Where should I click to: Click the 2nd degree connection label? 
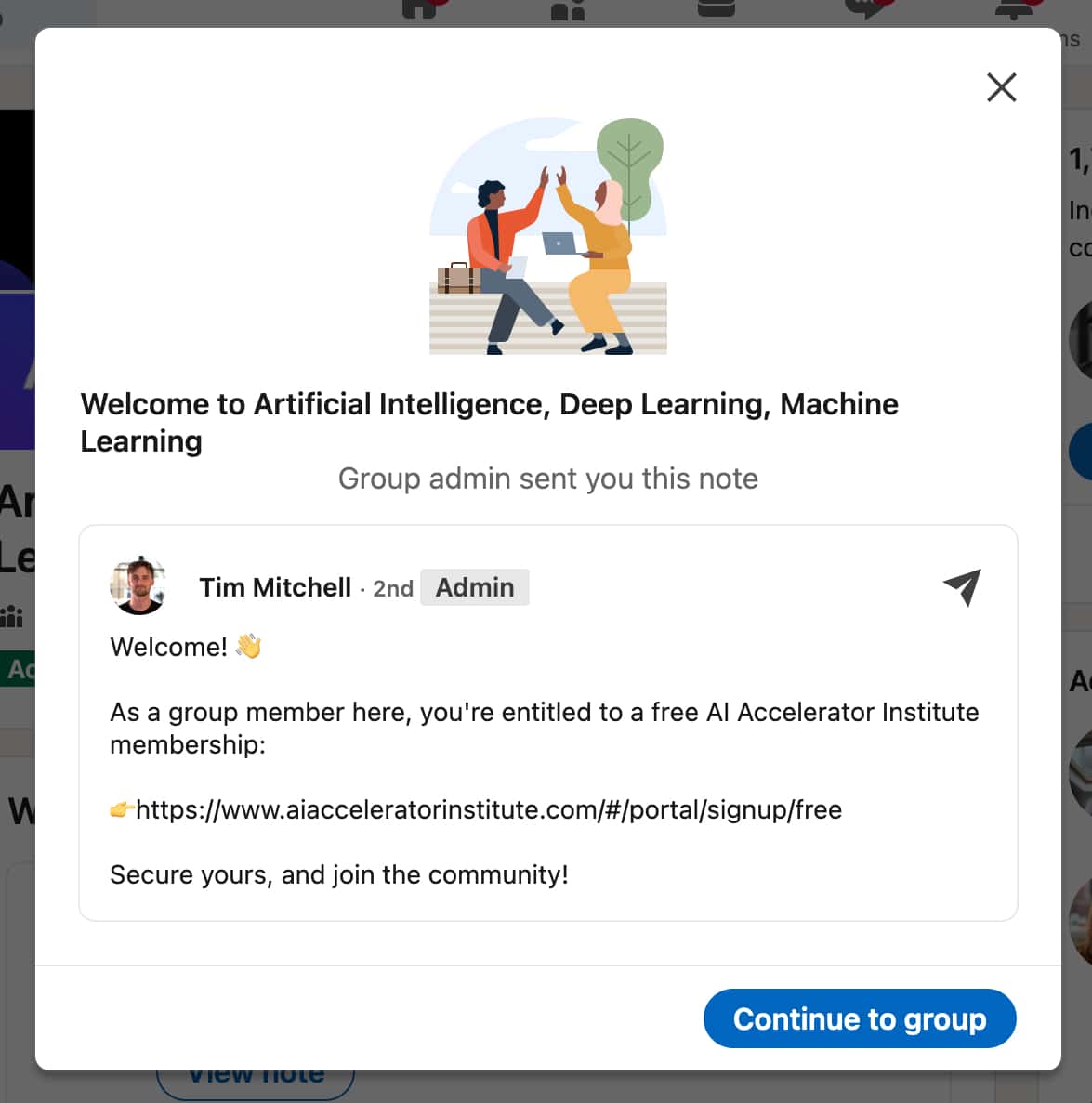click(x=392, y=588)
